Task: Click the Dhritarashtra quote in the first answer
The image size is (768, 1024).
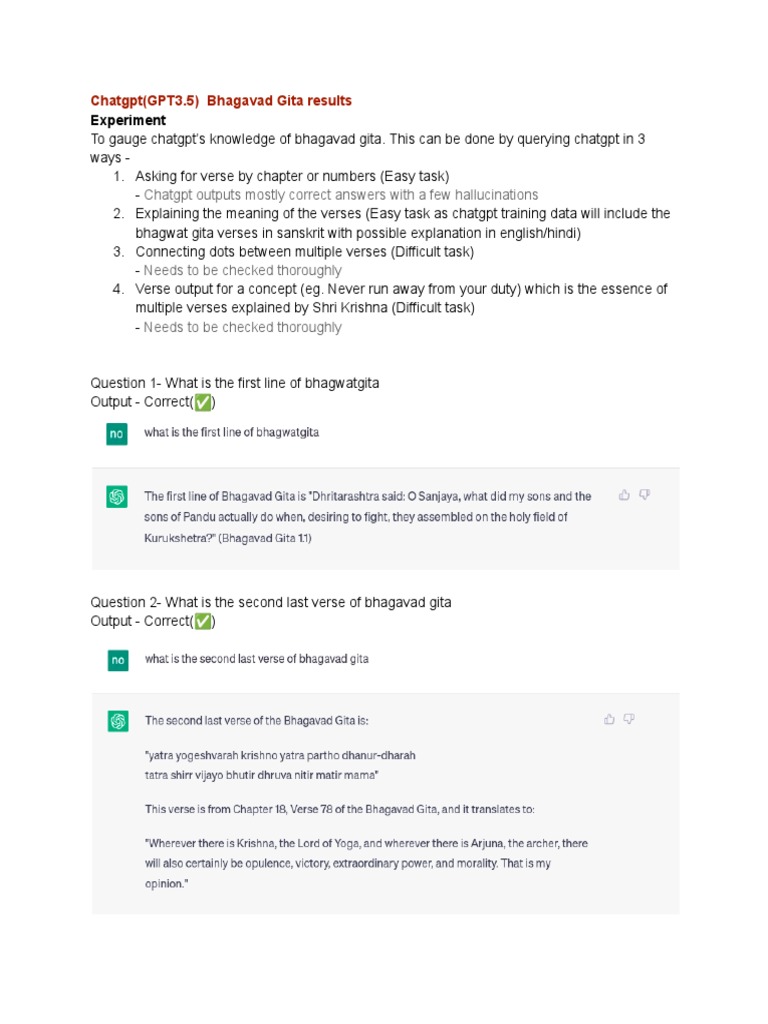Action: [x=367, y=516]
